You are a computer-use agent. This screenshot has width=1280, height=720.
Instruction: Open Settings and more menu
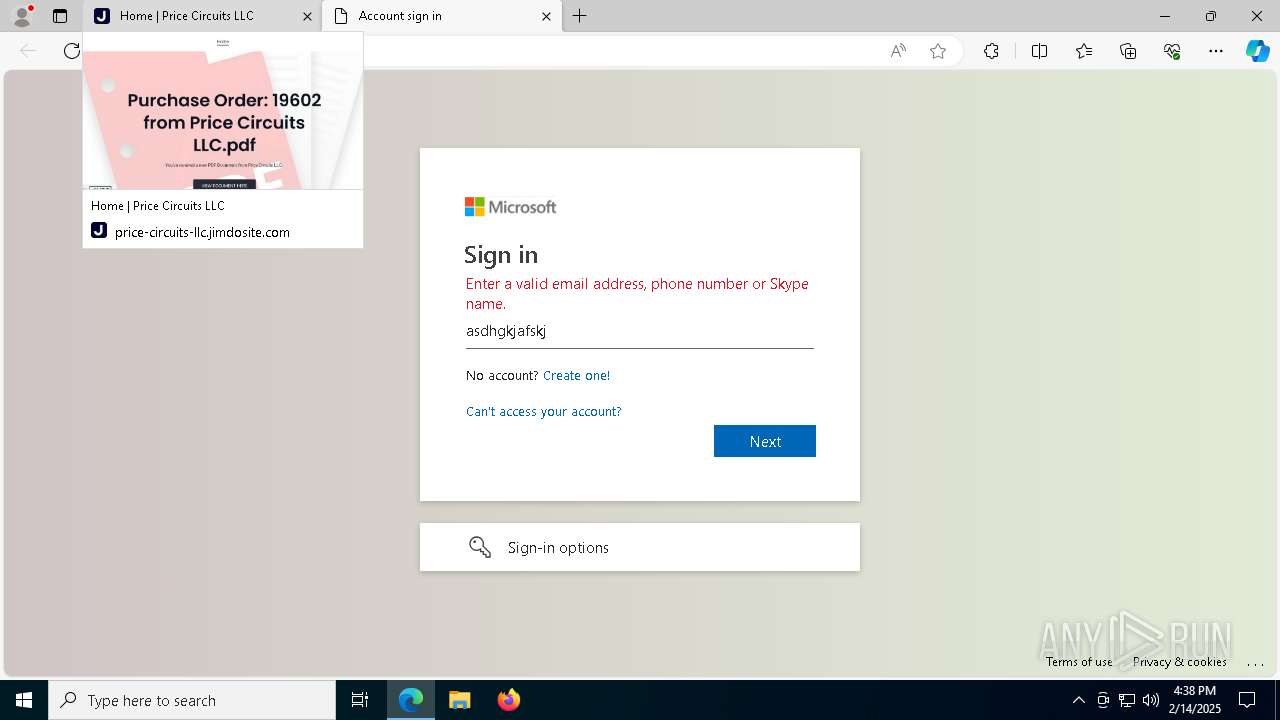pos(1216,51)
